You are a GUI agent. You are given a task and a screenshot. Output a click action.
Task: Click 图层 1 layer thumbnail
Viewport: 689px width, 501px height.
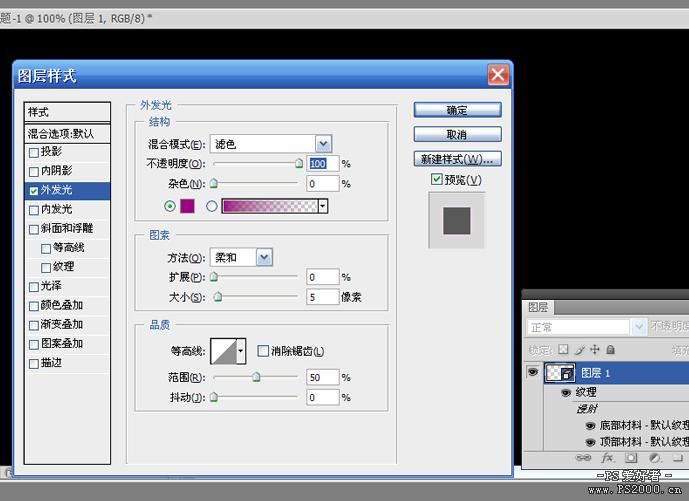560,373
